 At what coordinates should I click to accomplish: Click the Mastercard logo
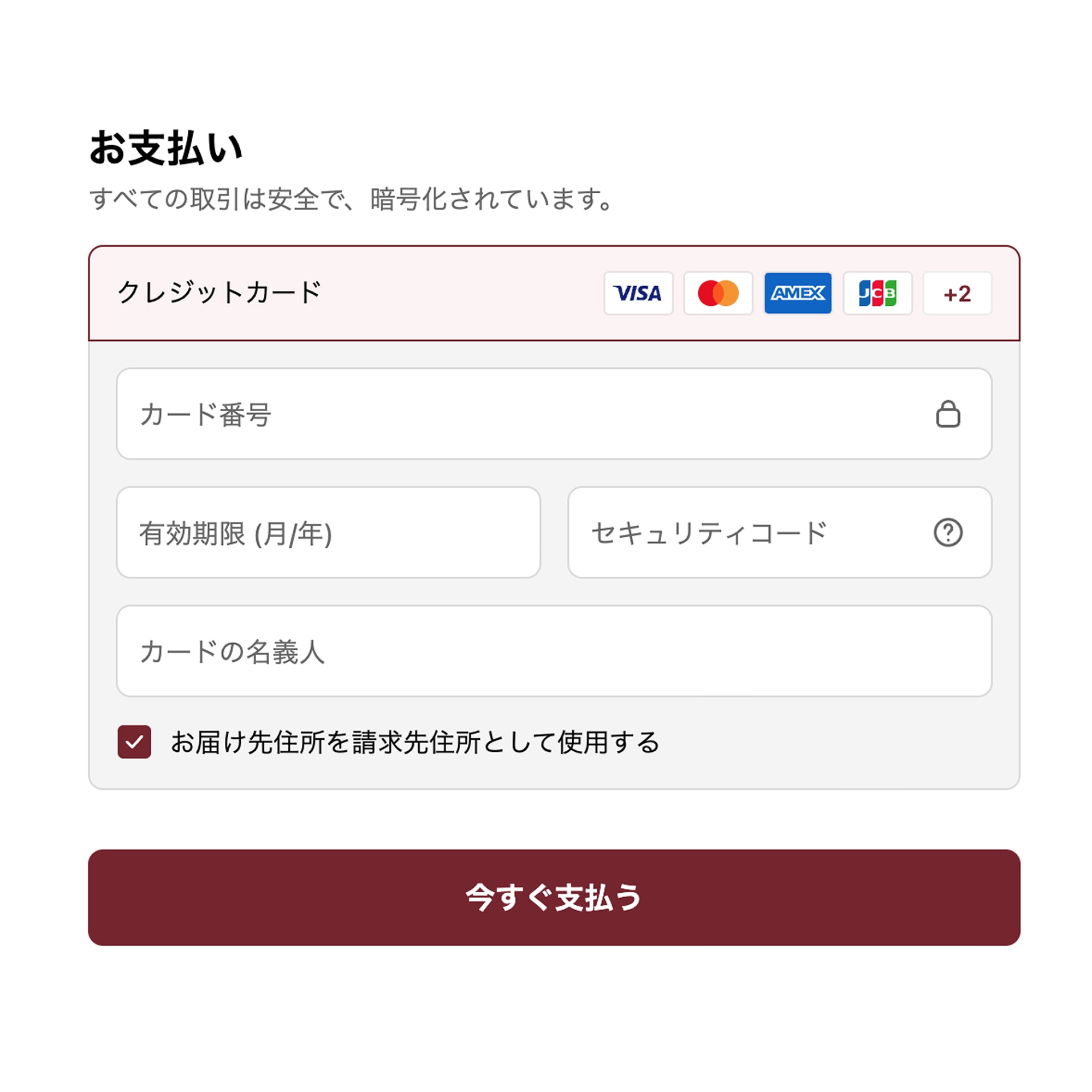point(718,293)
